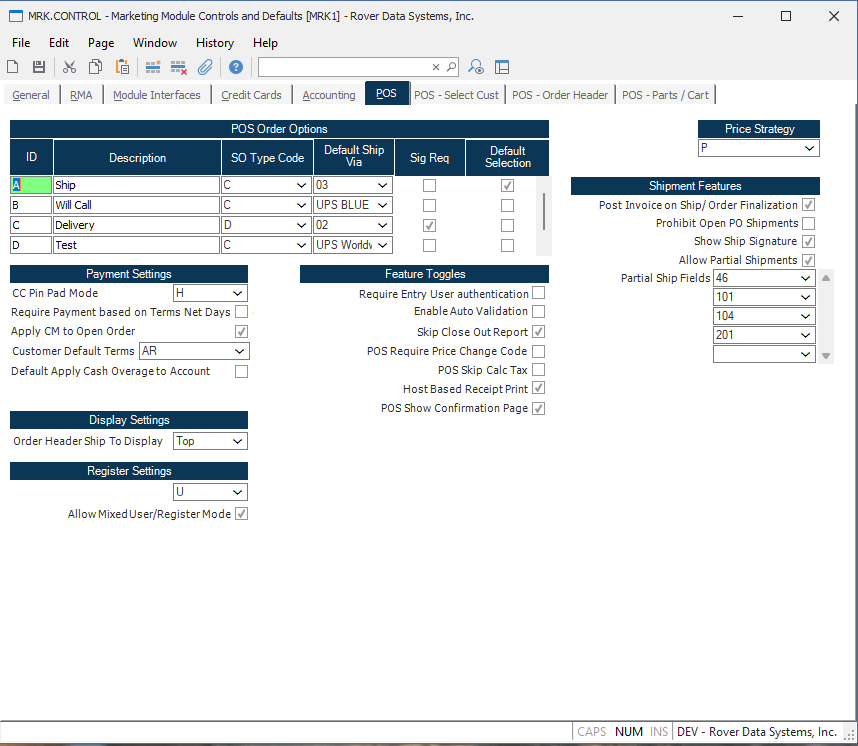Click the POS - Order Header tab
The height and width of the screenshot is (746, 858).
coord(560,94)
